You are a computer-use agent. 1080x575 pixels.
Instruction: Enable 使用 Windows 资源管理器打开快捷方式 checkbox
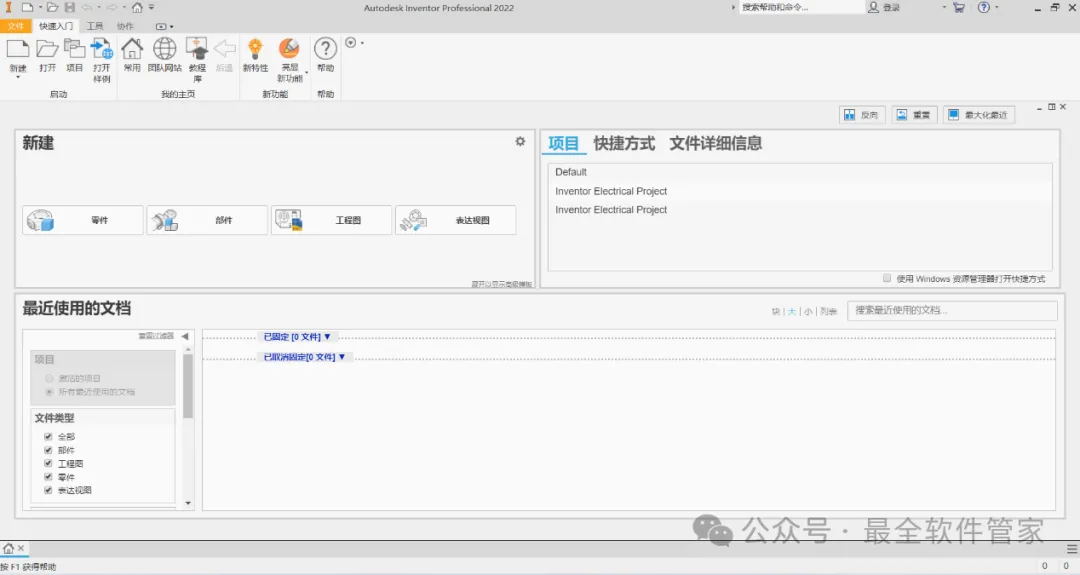[887, 278]
